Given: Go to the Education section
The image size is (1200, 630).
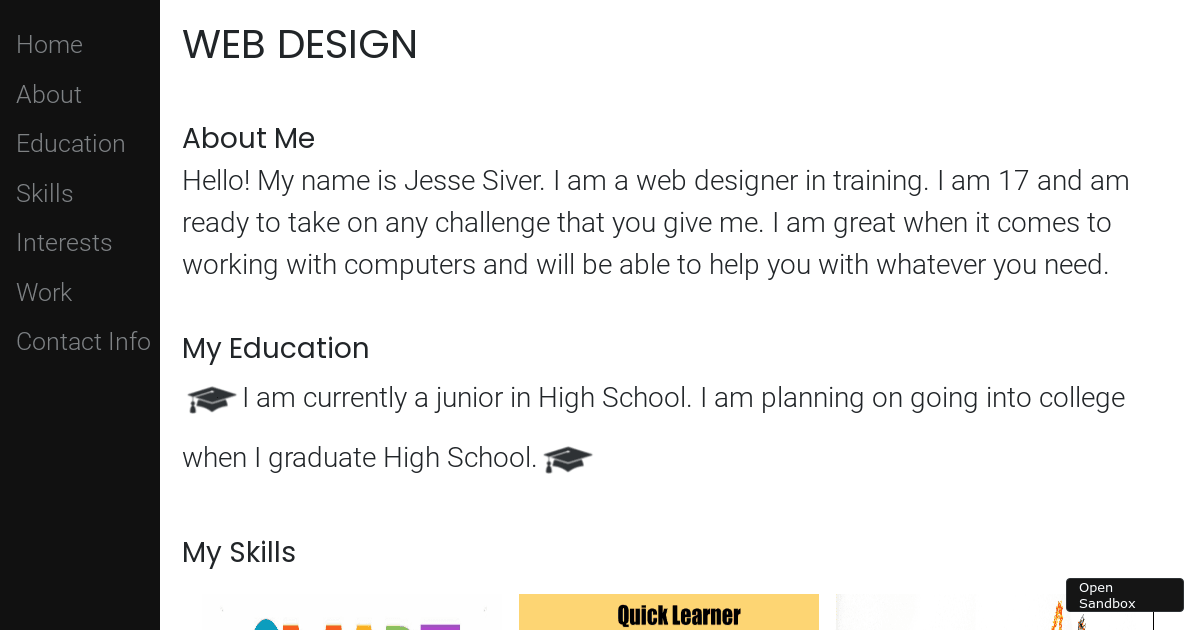Looking at the screenshot, I should 70,143.
